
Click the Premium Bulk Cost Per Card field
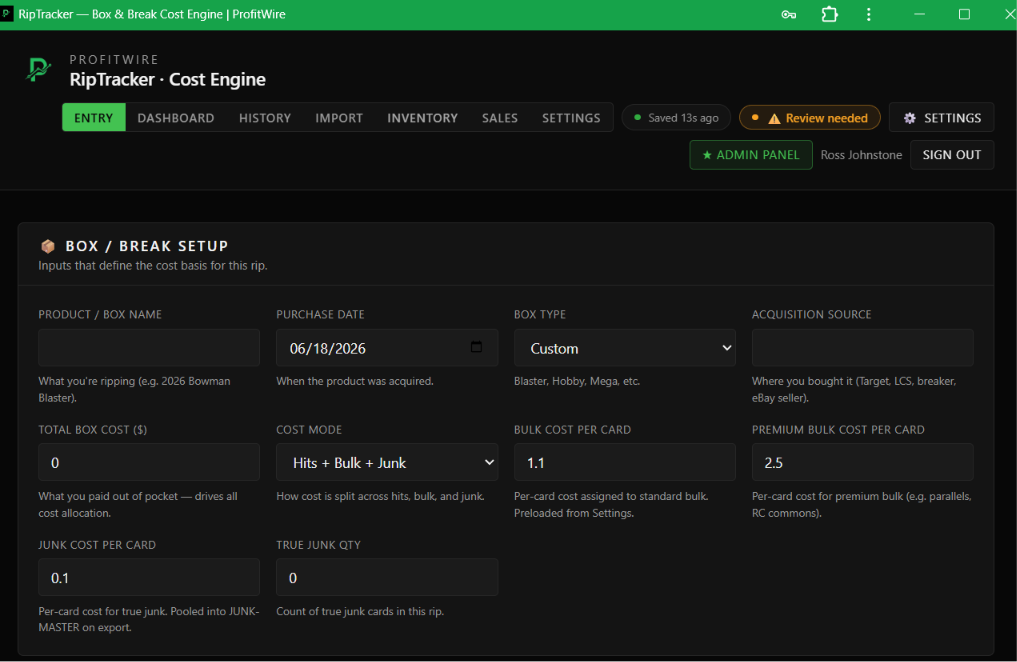click(862, 462)
